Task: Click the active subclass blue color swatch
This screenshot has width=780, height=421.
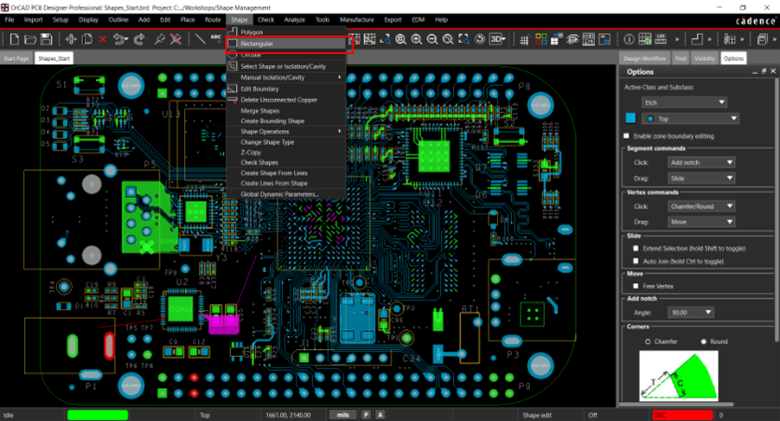Action: coord(631,118)
